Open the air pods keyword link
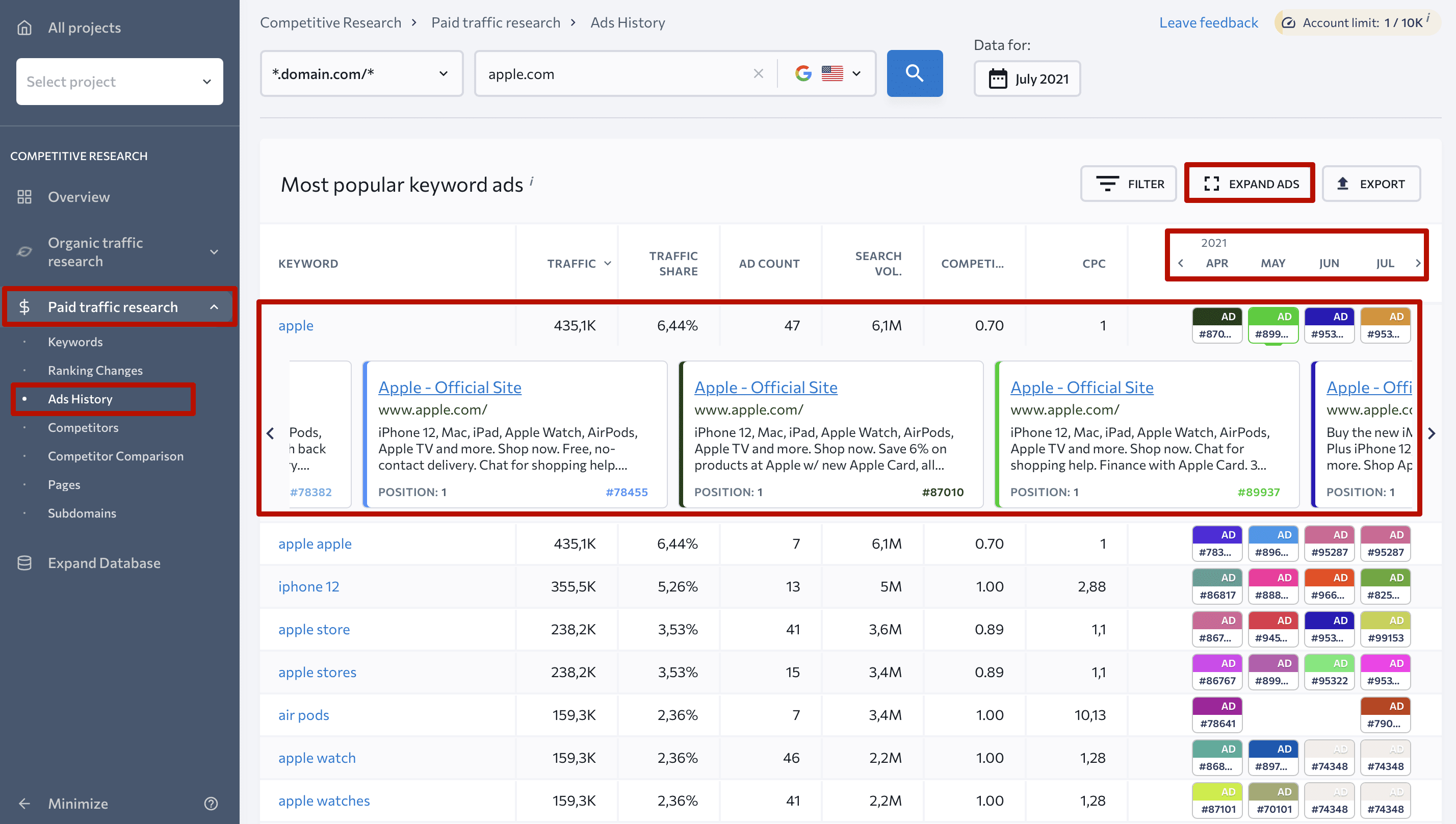This screenshot has height=824, width=1456. pos(303,715)
